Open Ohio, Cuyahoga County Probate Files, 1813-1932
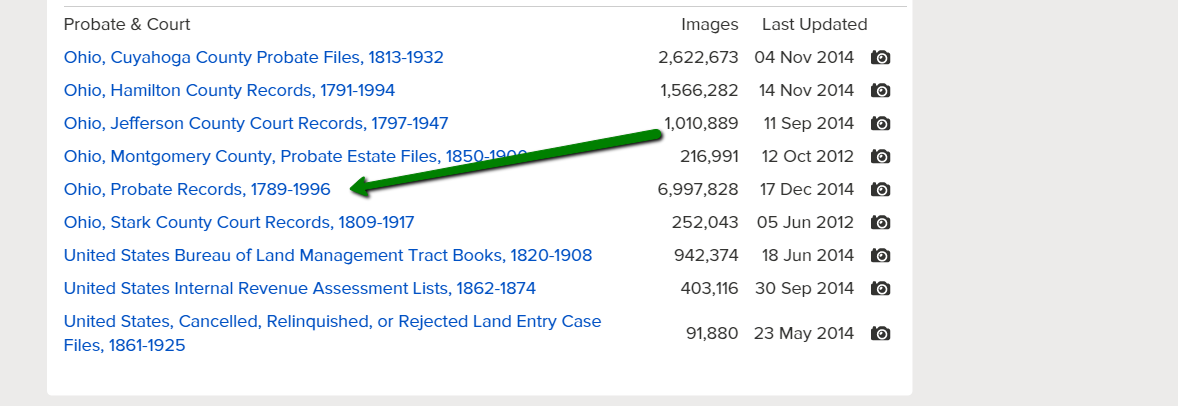 tap(253, 58)
